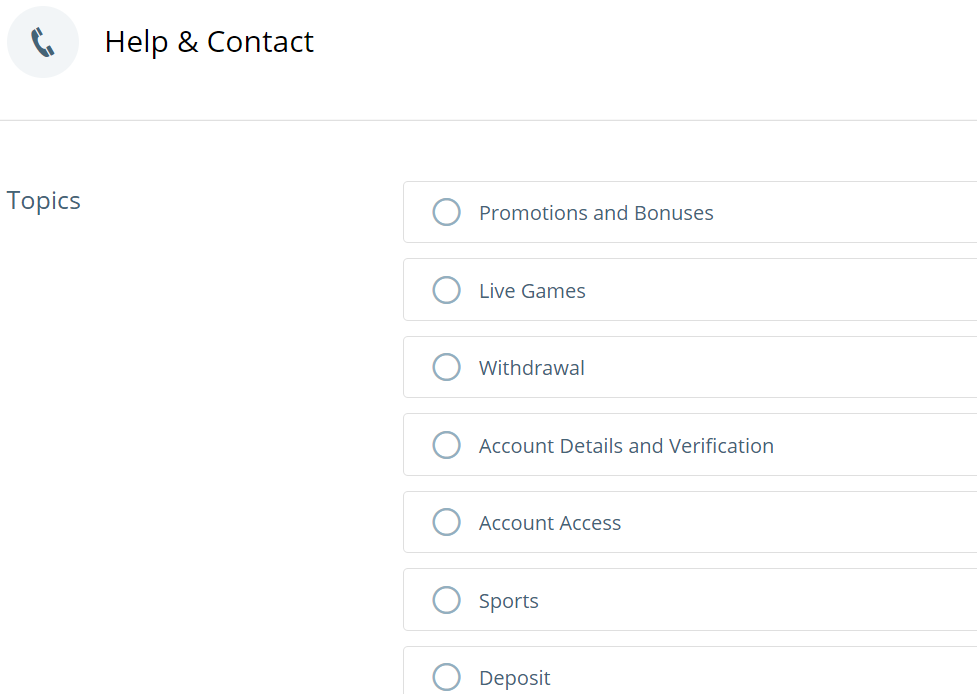This screenshot has height=694, width=977.
Task: Click the phone handset icon
Action: [42, 42]
